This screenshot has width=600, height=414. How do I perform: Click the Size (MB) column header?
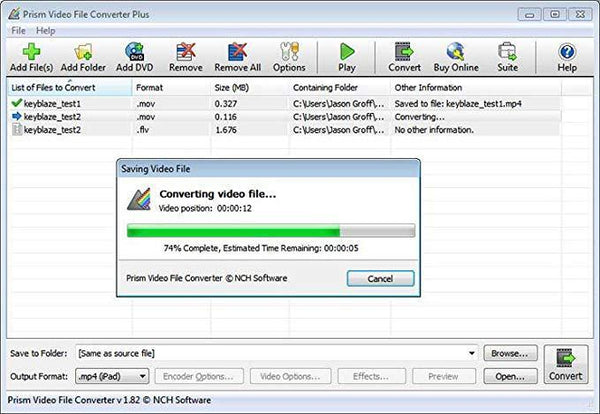point(250,88)
